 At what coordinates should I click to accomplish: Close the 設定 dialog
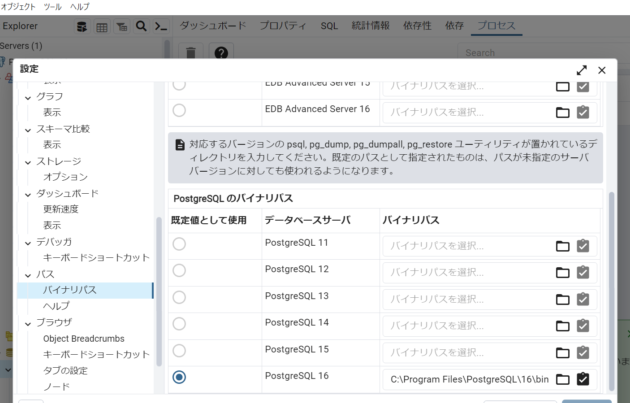(x=601, y=70)
